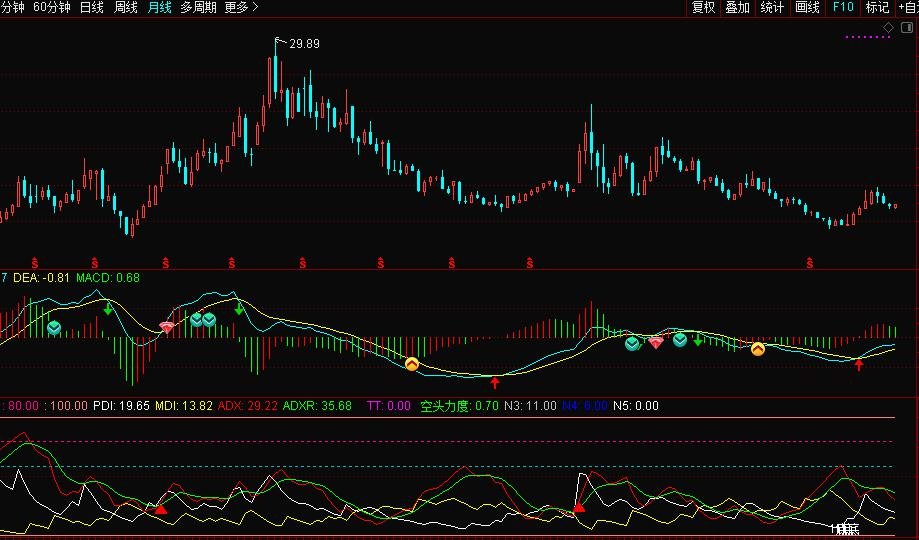This screenshot has width=919, height=540.
Task: Click the leftmost teal check circle in the MACD panel
Action: click(x=54, y=328)
